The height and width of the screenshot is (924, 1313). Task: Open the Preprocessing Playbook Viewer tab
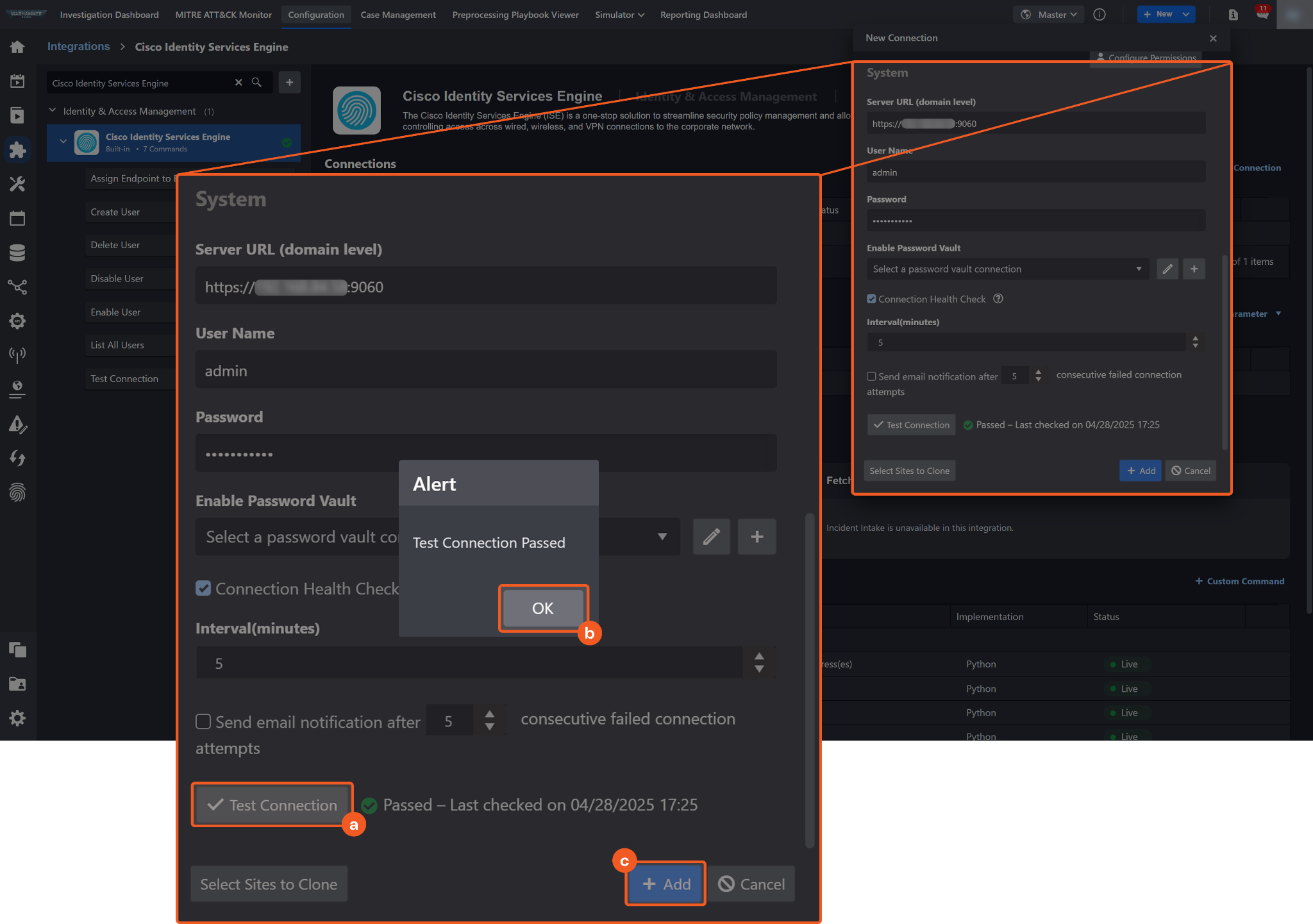coord(515,15)
